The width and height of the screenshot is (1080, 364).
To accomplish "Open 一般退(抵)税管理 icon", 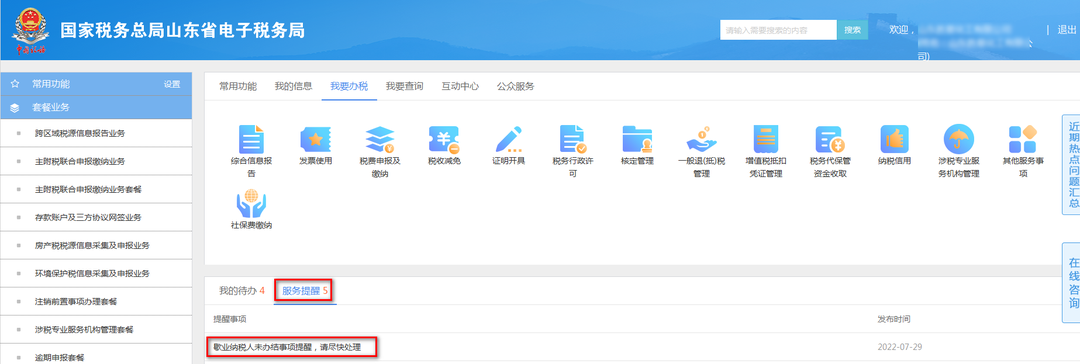I will [x=701, y=139].
